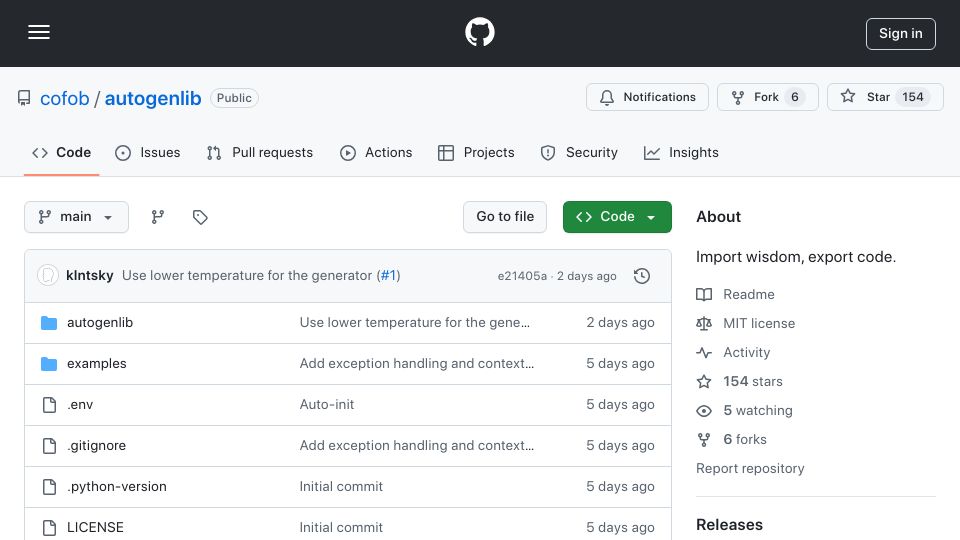The width and height of the screenshot is (960, 540).
Task: Click the LICENSE file icon
Action: (x=49, y=528)
